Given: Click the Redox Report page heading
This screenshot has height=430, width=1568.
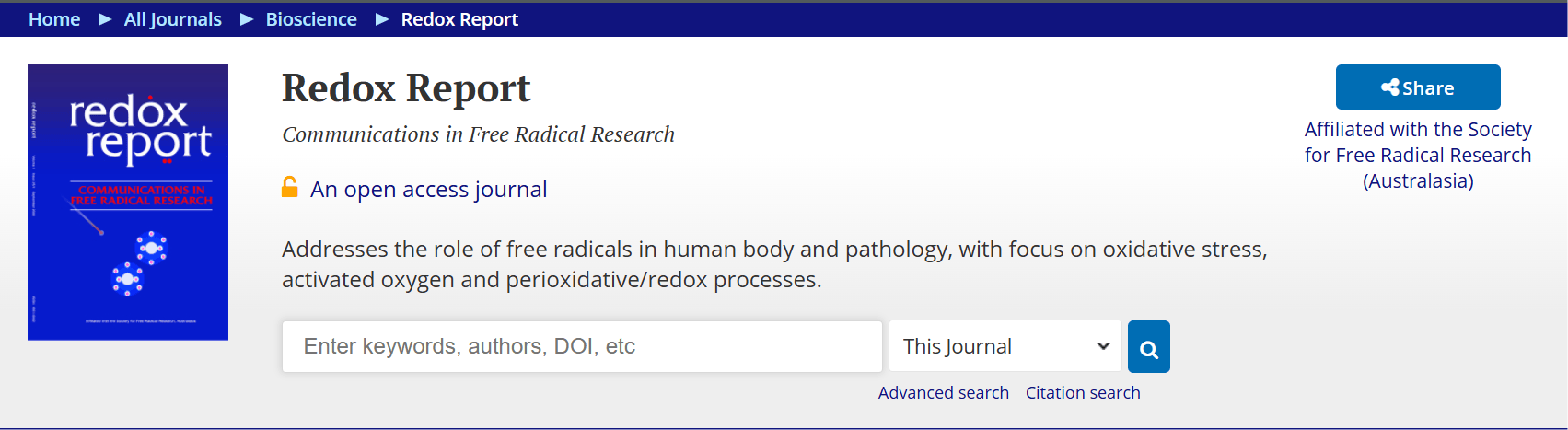Looking at the screenshot, I should tap(406, 88).
